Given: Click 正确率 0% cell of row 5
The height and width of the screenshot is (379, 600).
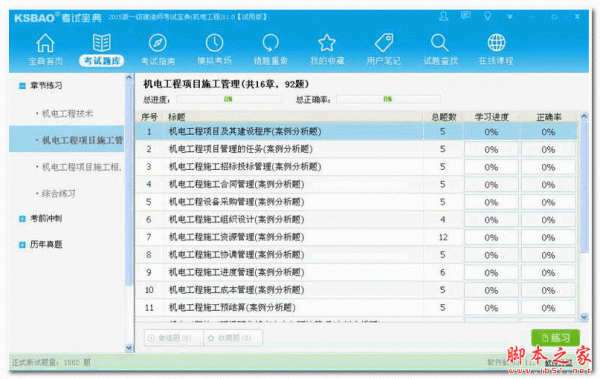Looking at the screenshot, I should coord(548,203).
